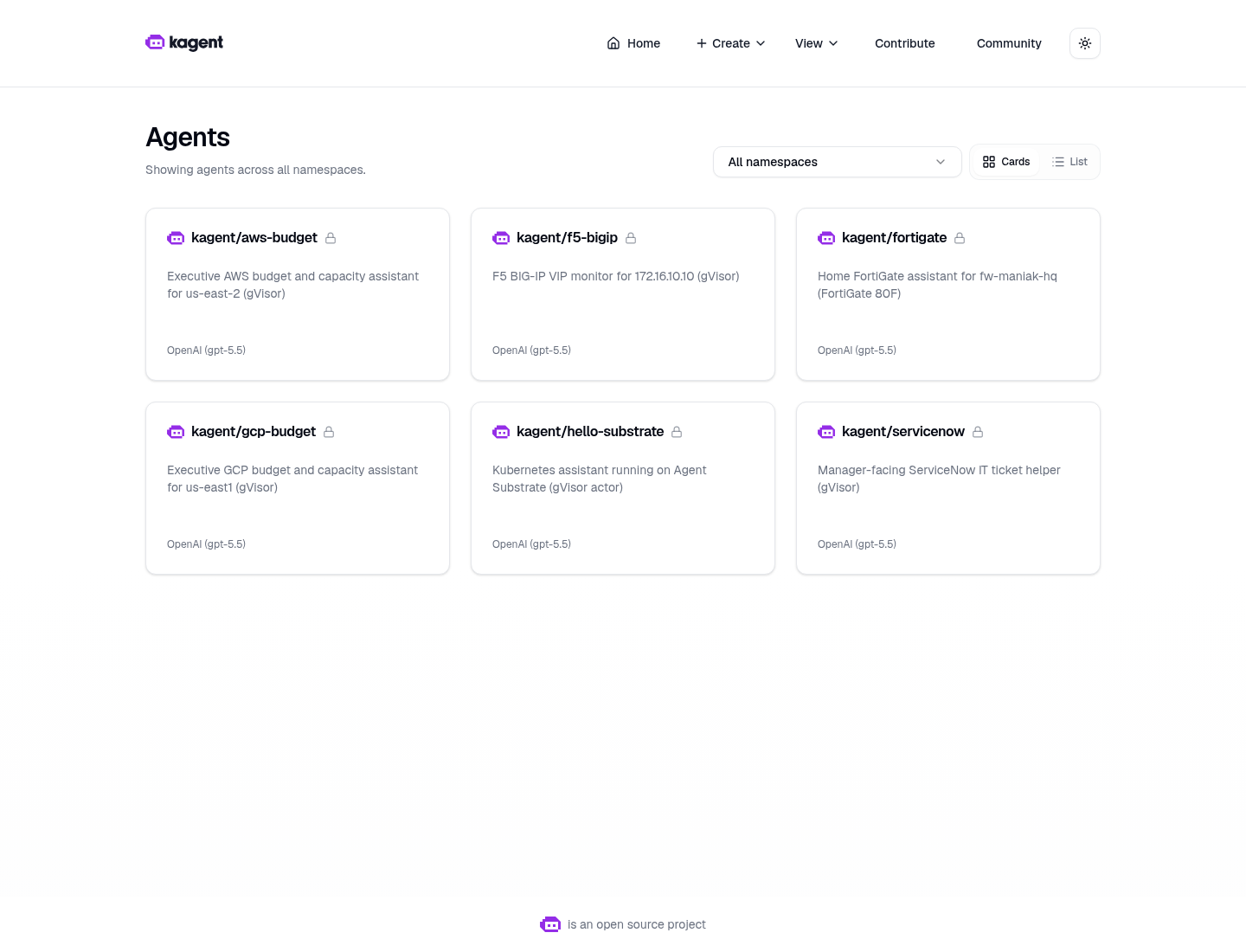Open the kagent/aws-budget agent title
The height and width of the screenshot is (952, 1246).
254,238
